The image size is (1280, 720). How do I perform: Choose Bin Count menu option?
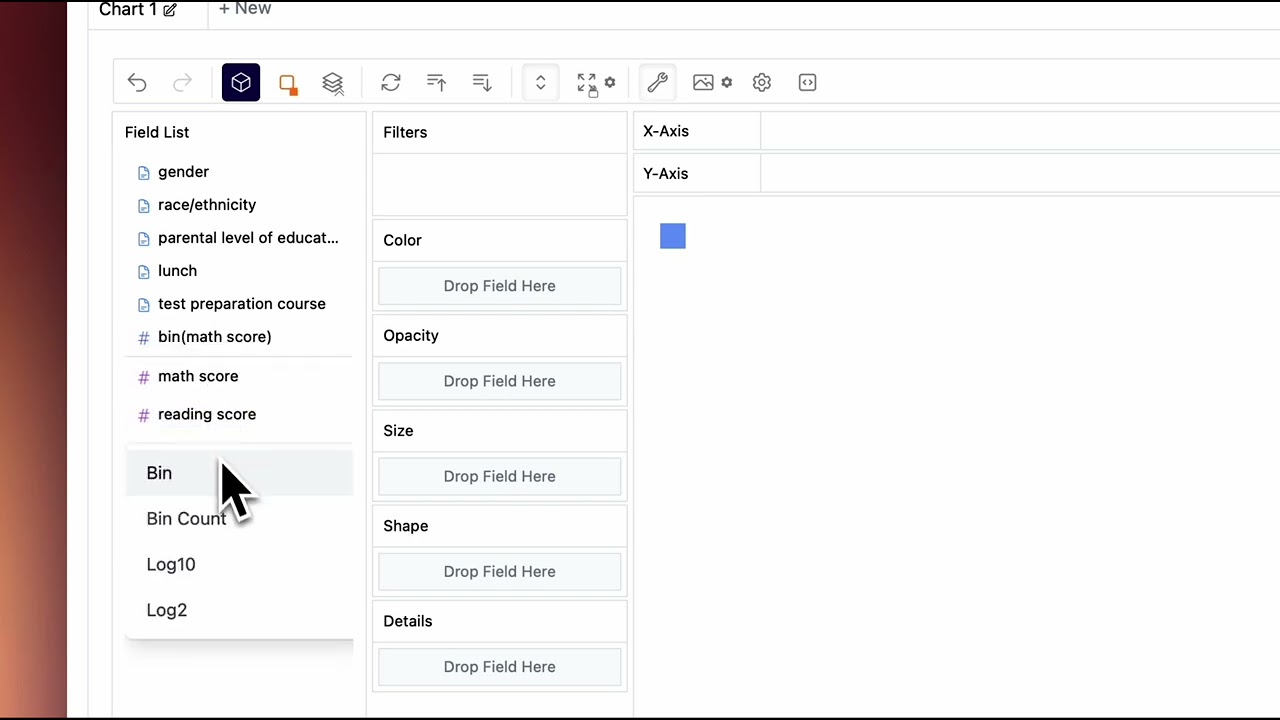click(186, 519)
